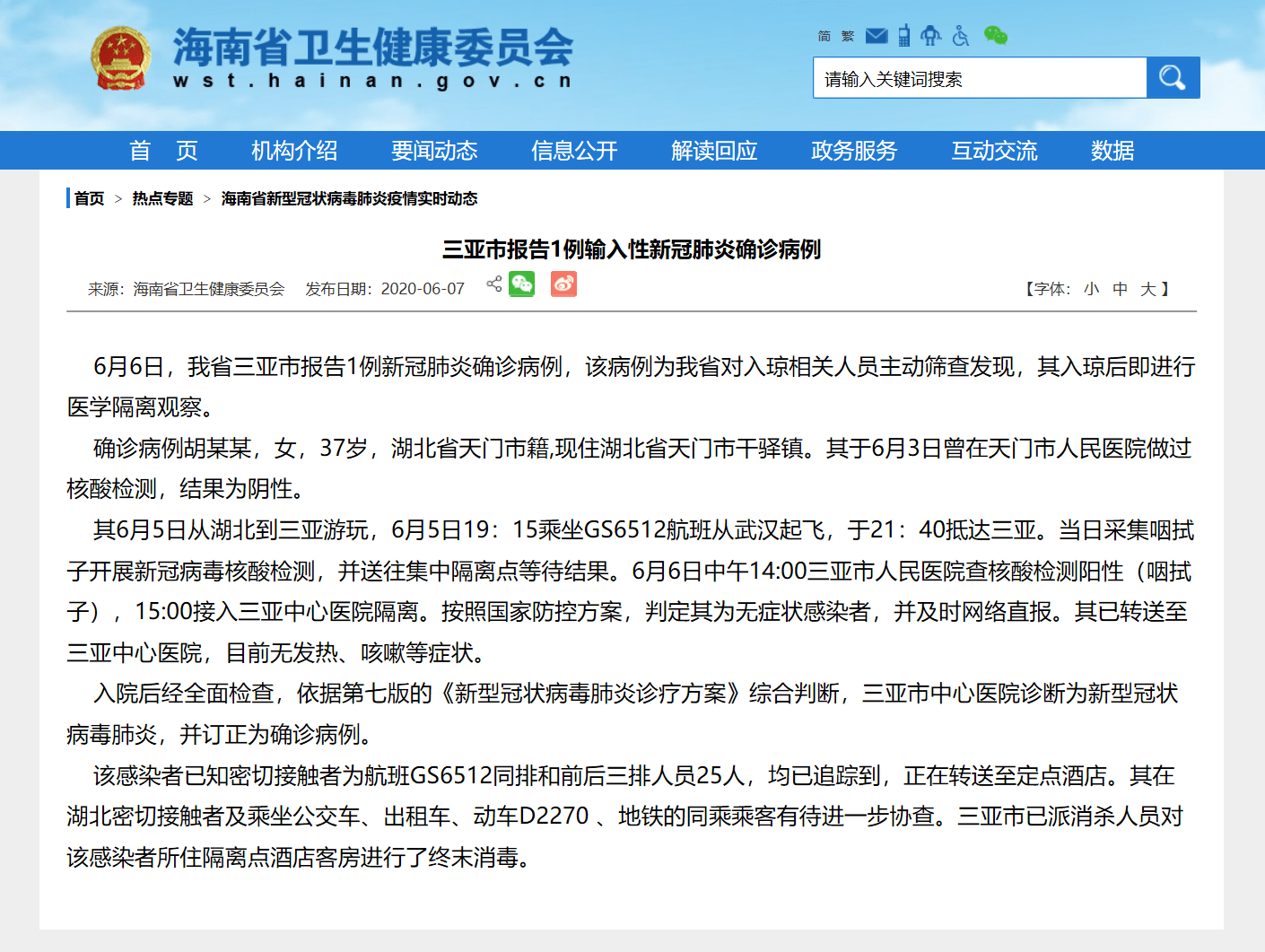Image resolution: width=1265 pixels, height=952 pixels.
Task: Switch to traditional Chinese 繁
Action: (x=848, y=36)
